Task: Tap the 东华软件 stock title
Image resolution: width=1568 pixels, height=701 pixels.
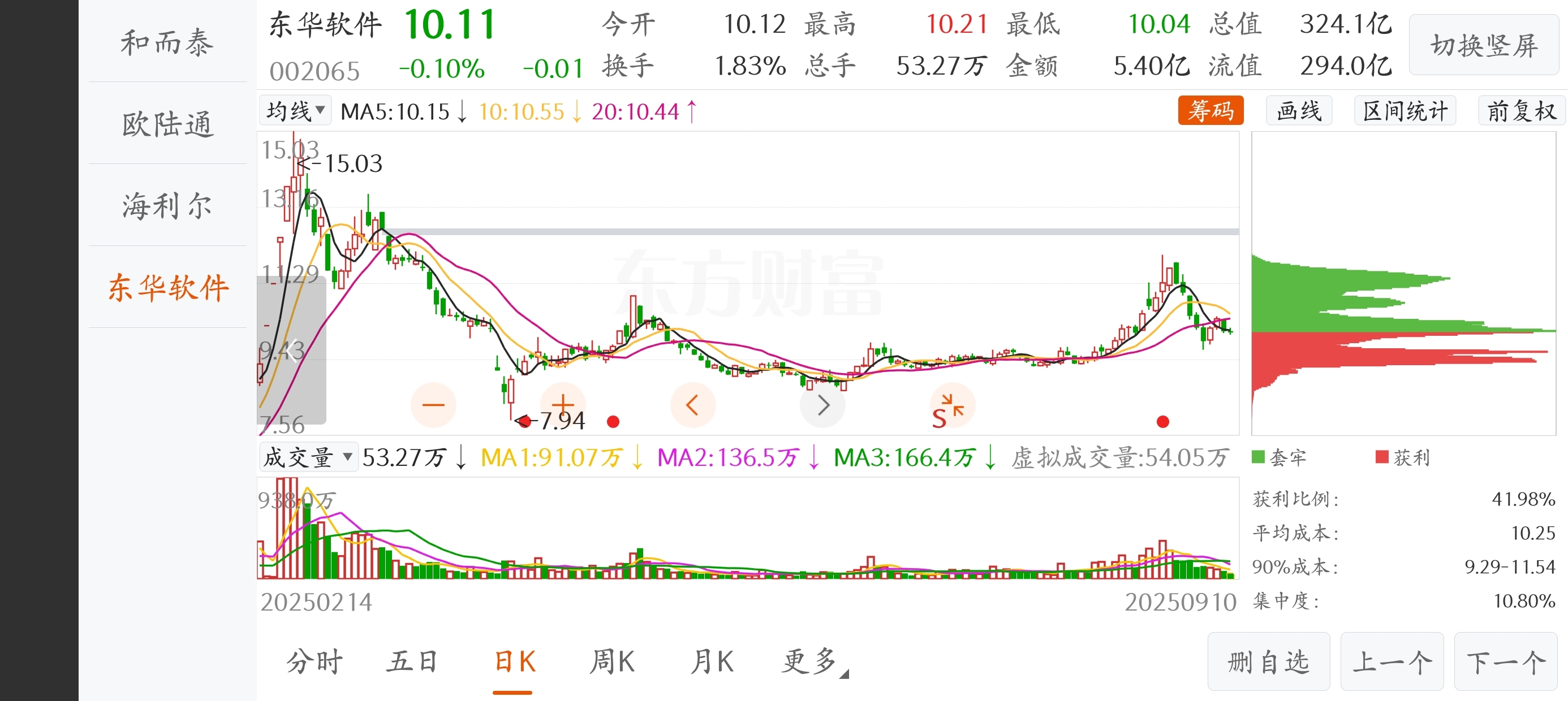Action: click(x=325, y=25)
